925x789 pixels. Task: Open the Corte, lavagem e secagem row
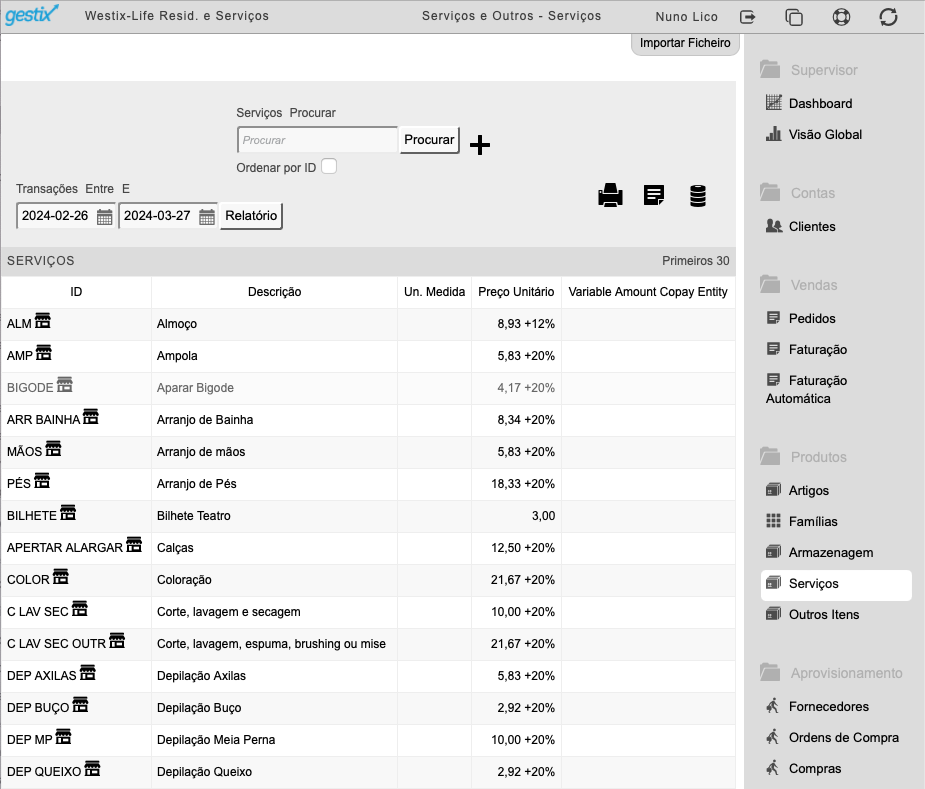[368, 611]
